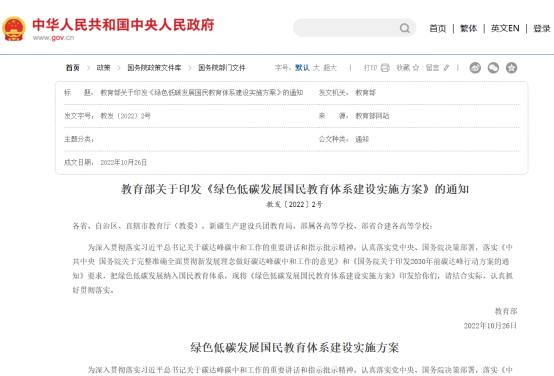This screenshot has height=376, width=554.
Task: Open the 英文EN English version
Action: pyautogui.click(x=505, y=28)
